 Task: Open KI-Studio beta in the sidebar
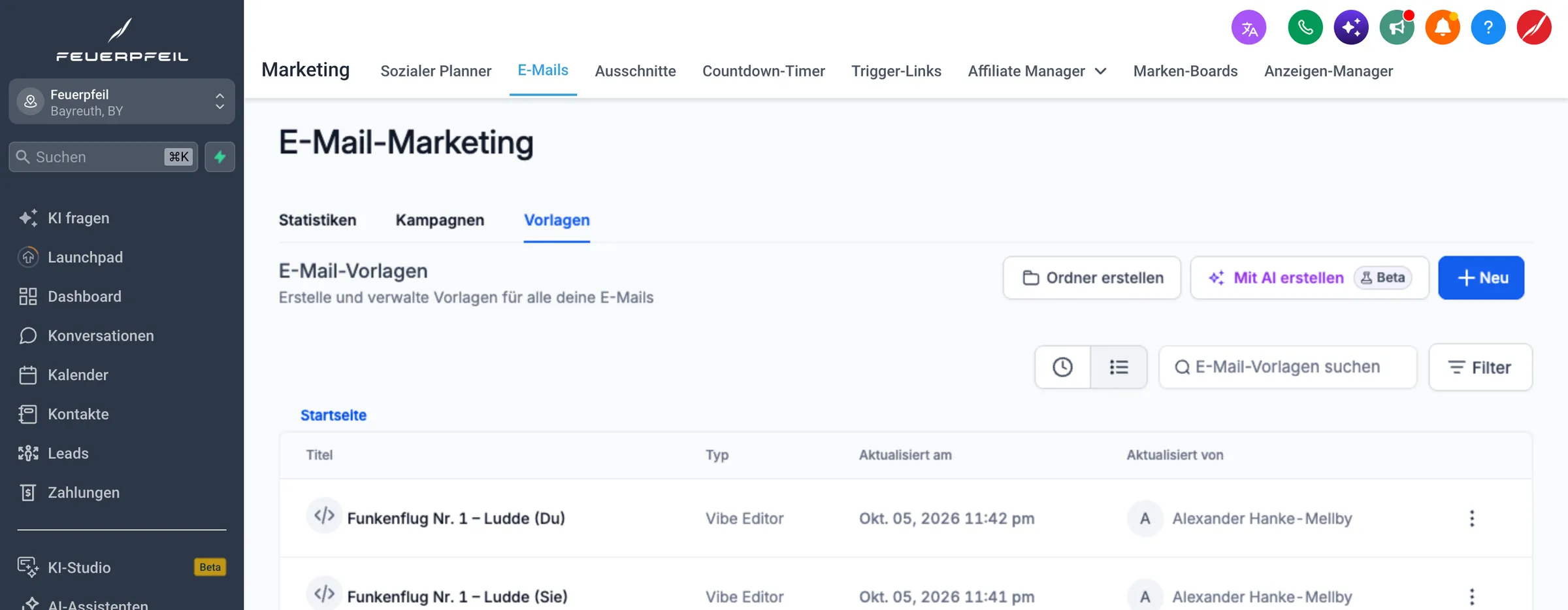click(122, 567)
